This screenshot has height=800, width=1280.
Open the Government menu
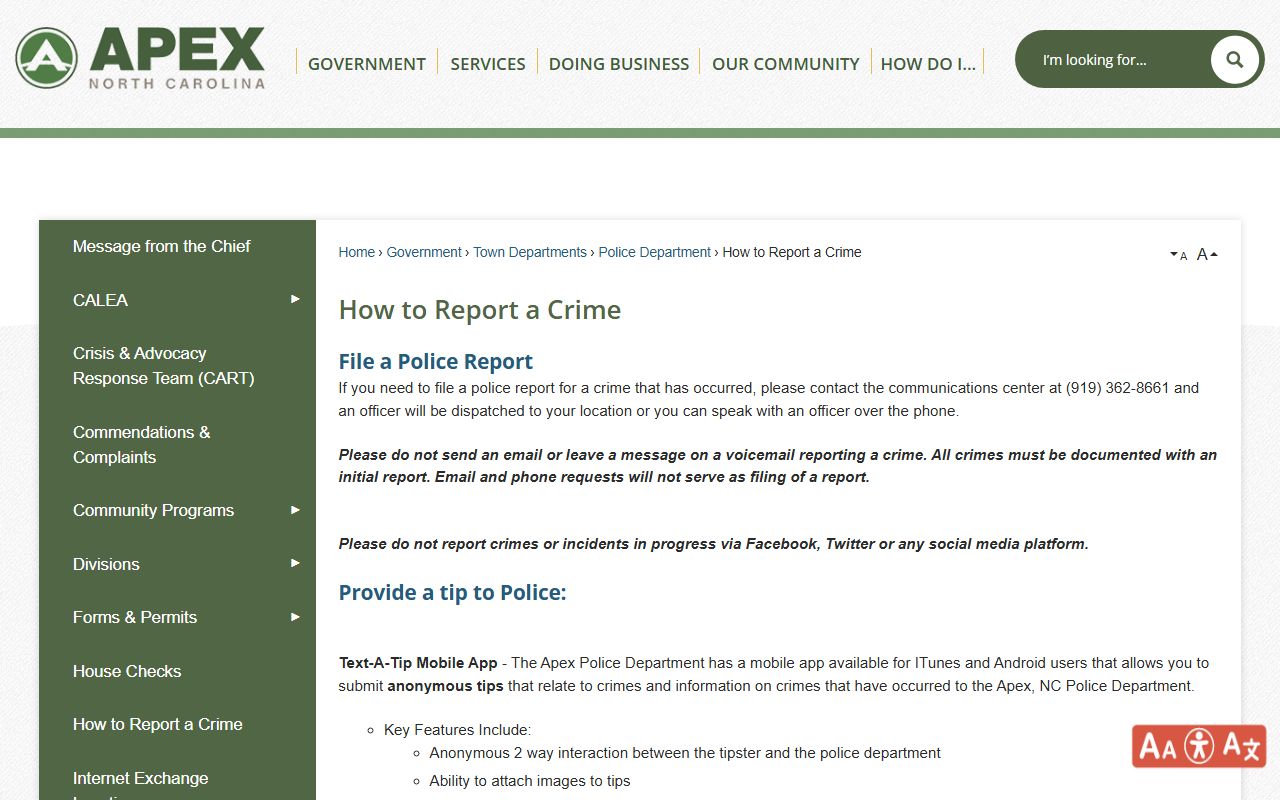point(367,63)
